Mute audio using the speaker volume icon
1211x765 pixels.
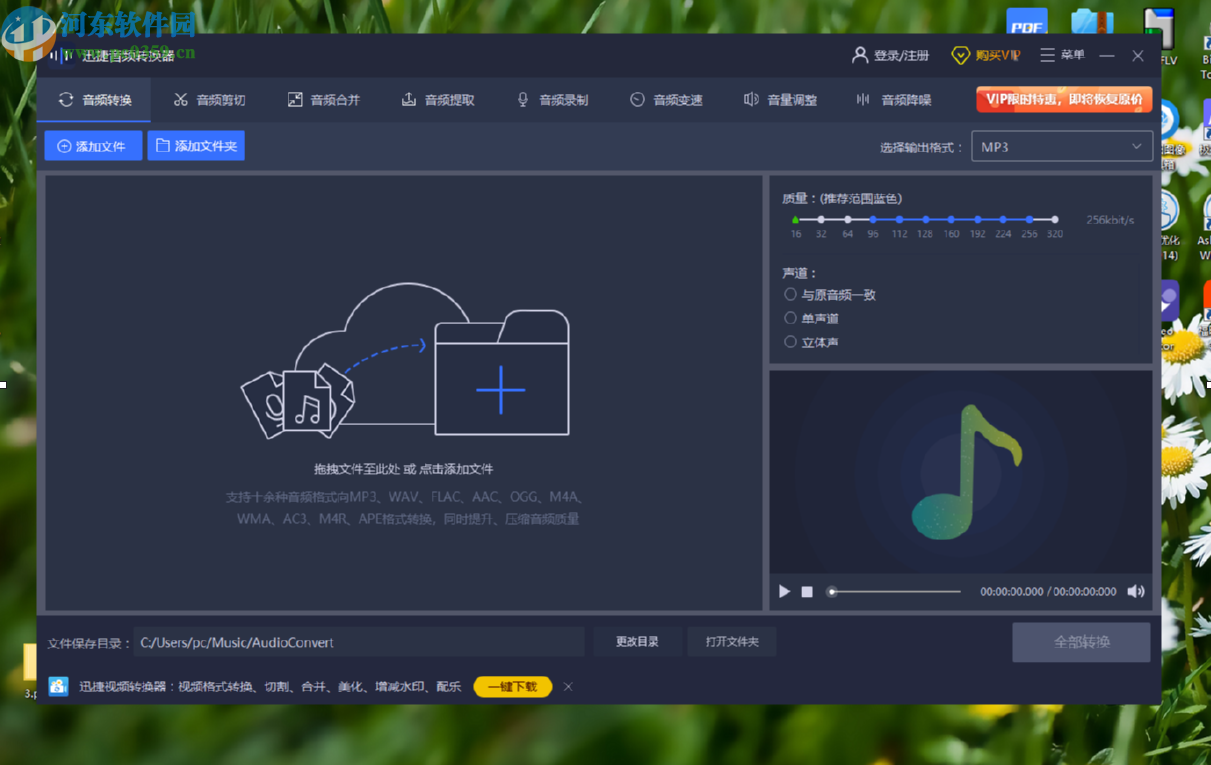(x=1136, y=592)
